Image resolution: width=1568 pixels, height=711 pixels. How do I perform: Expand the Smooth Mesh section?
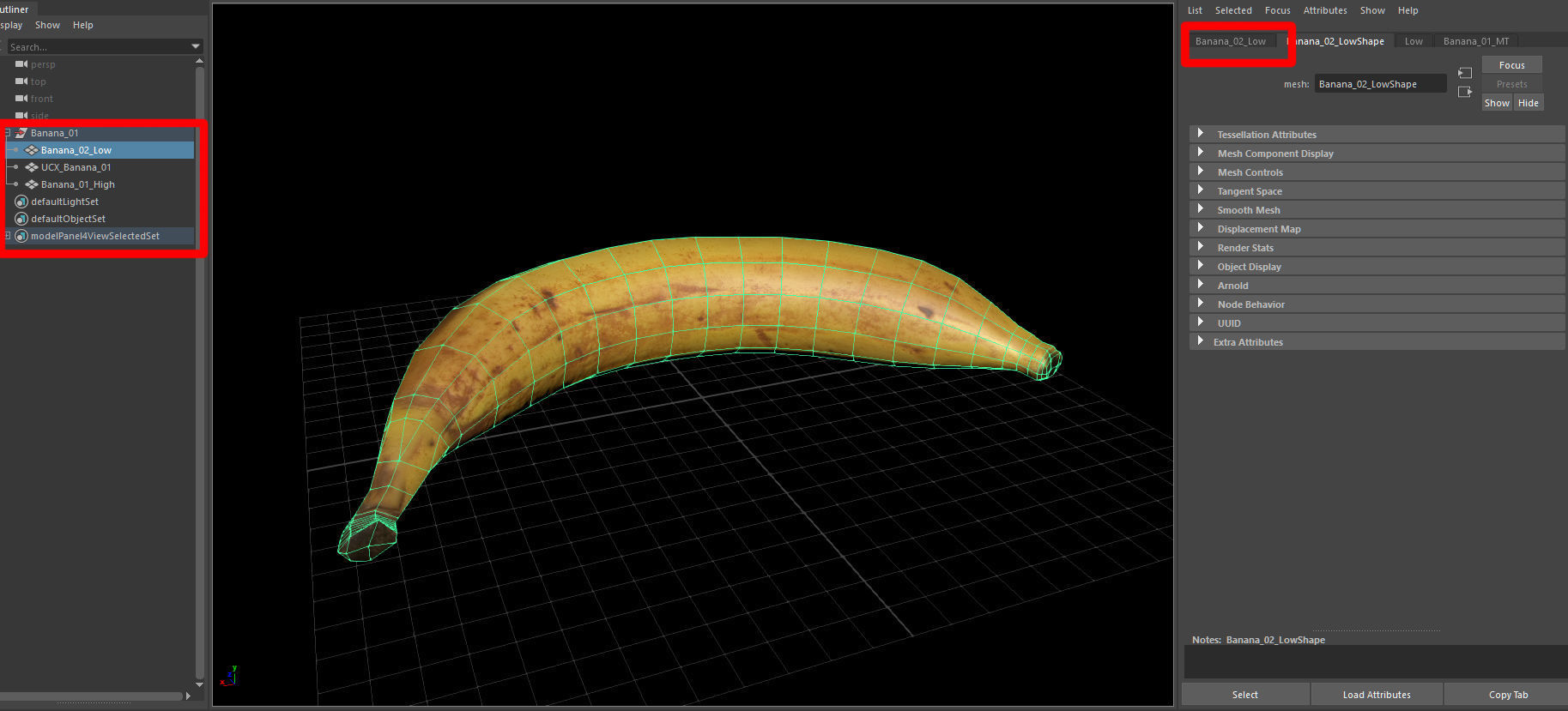(x=1201, y=209)
